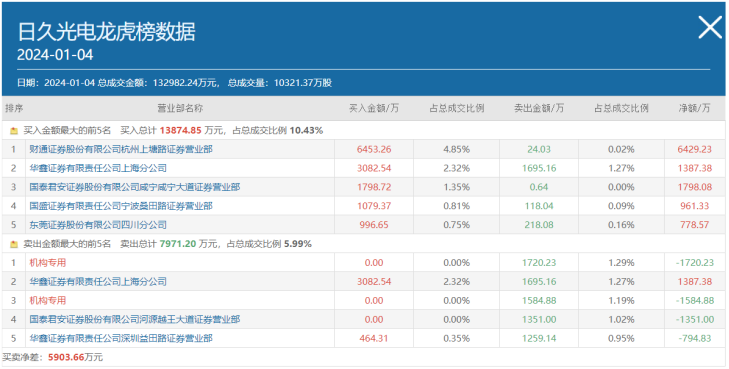
Task: Click the 营业部名称 column header
Action: [180, 108]
